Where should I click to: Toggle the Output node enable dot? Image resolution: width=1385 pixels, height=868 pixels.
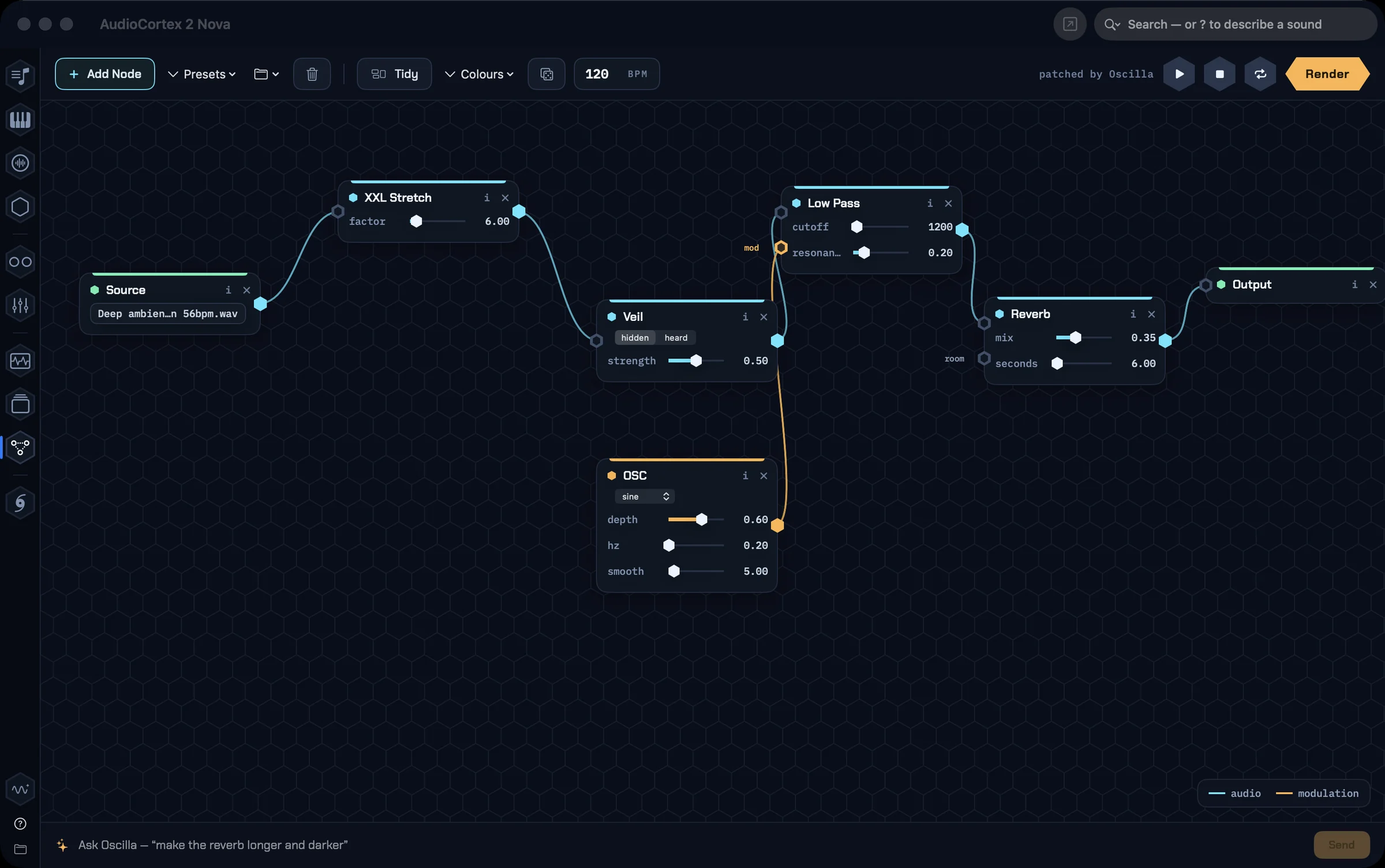pos(1221,285)
